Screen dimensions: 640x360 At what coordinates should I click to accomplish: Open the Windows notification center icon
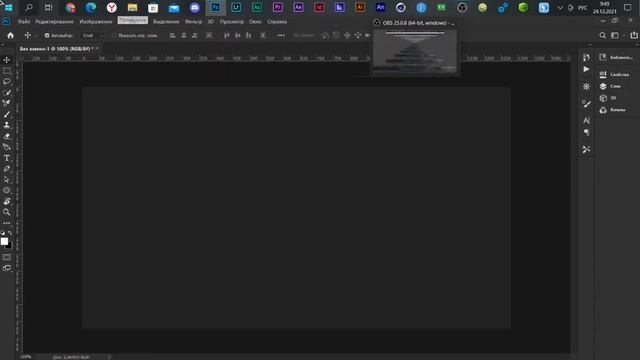click(x=628, y=8)
